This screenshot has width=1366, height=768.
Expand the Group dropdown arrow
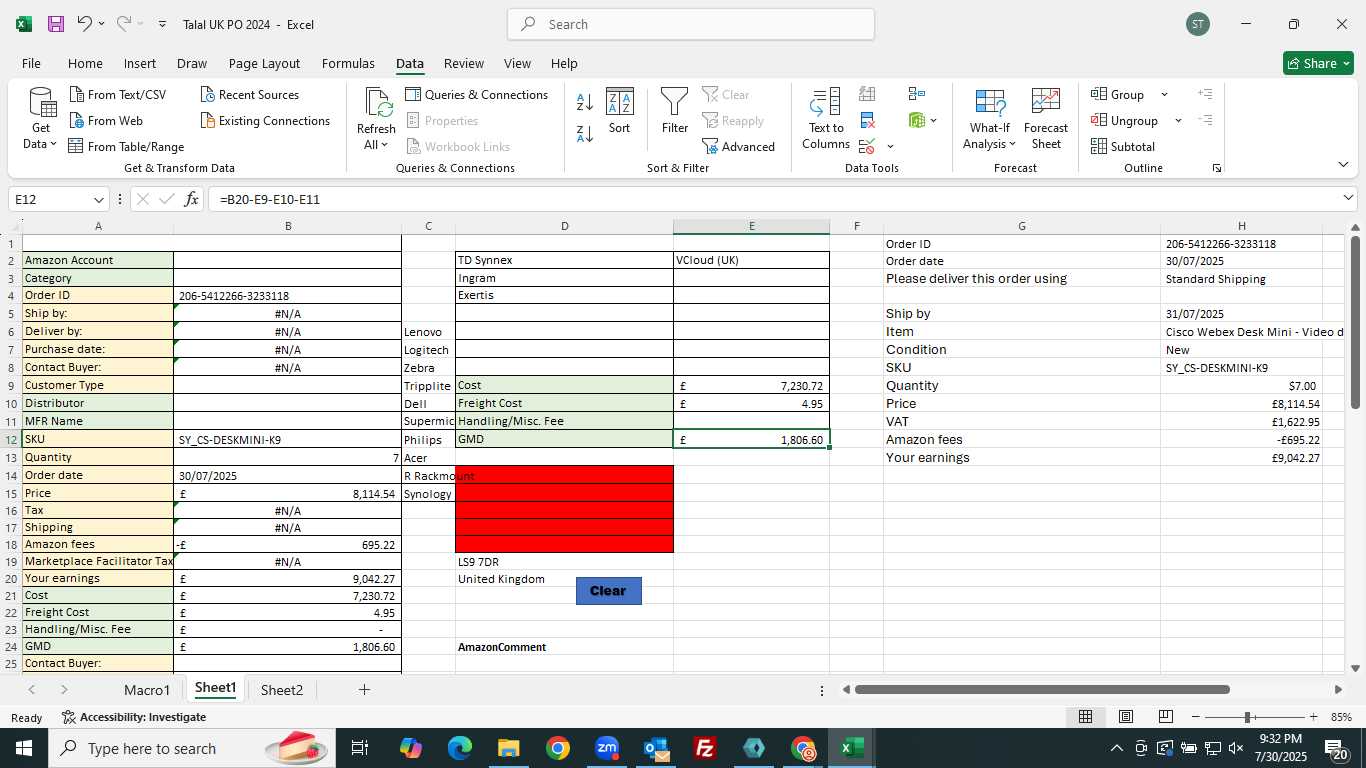tap(1164, 95)
